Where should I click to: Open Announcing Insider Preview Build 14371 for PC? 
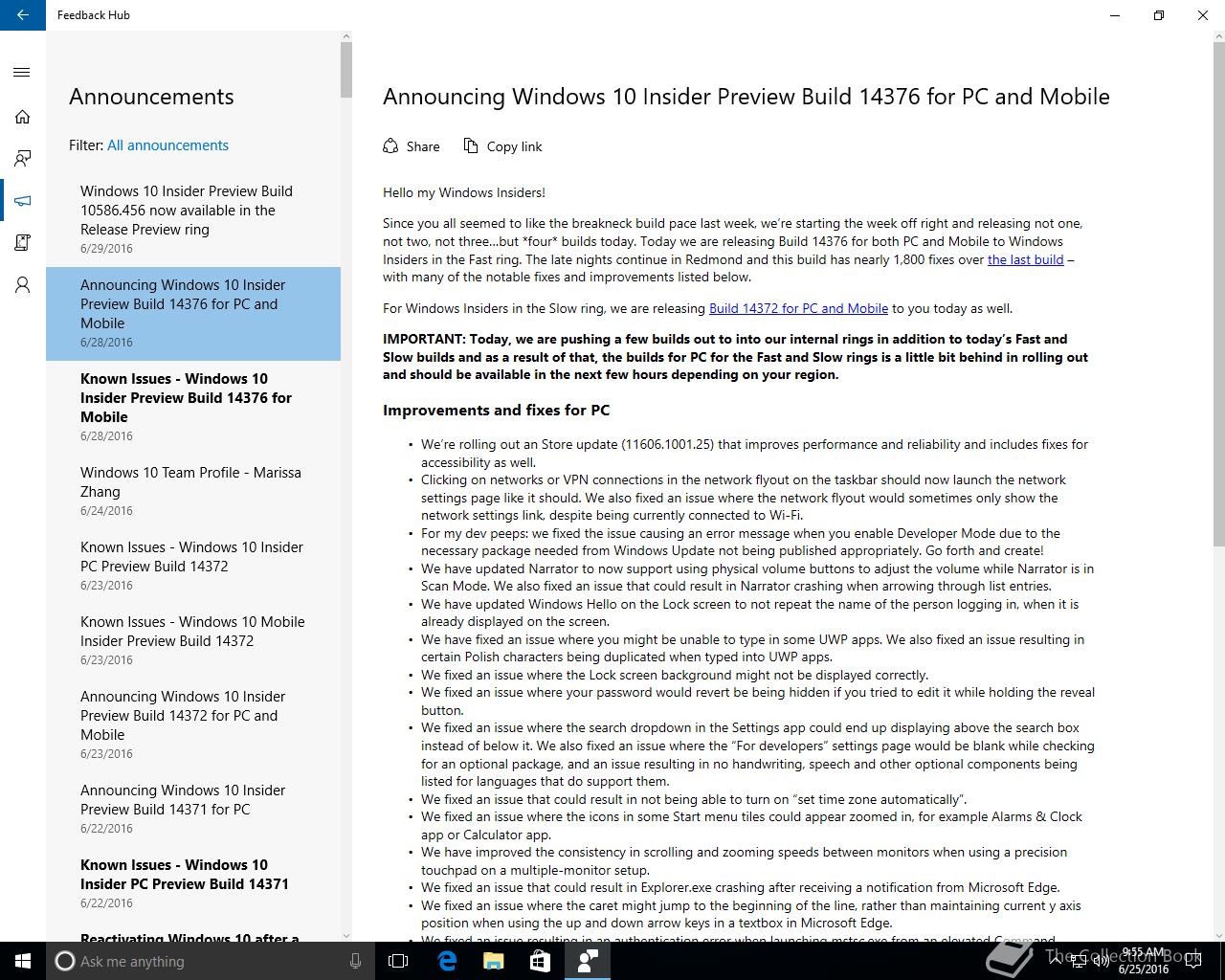[x=193, y=809]
